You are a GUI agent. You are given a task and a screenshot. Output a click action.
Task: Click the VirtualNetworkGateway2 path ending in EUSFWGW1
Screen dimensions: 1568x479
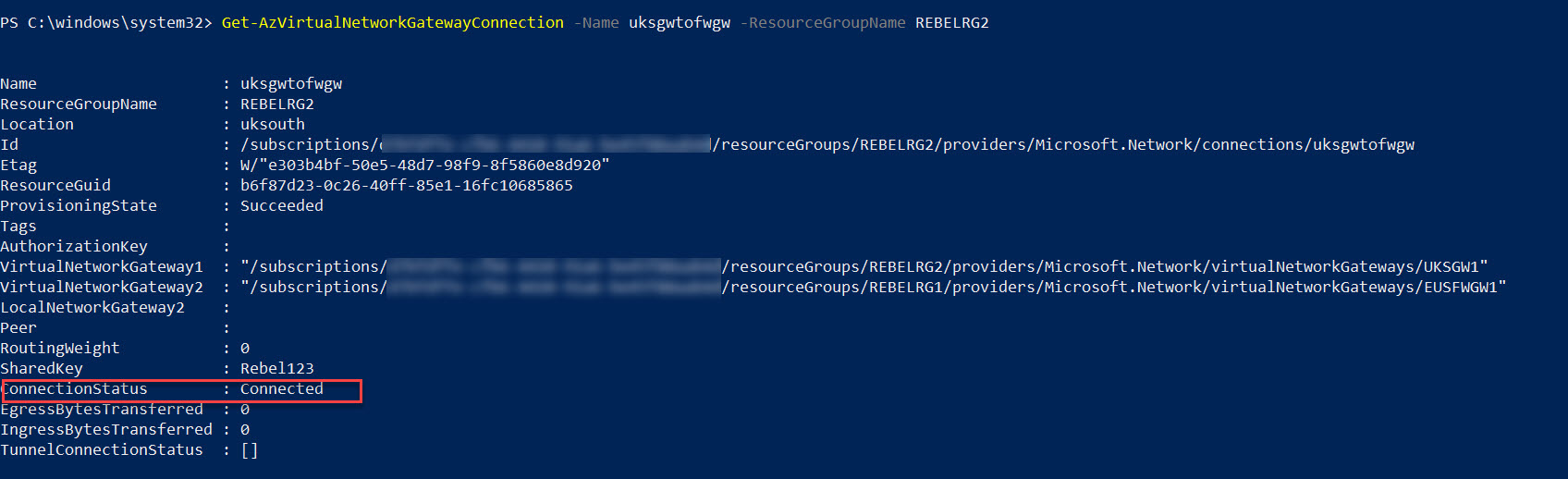click(x=1114, y=288)
